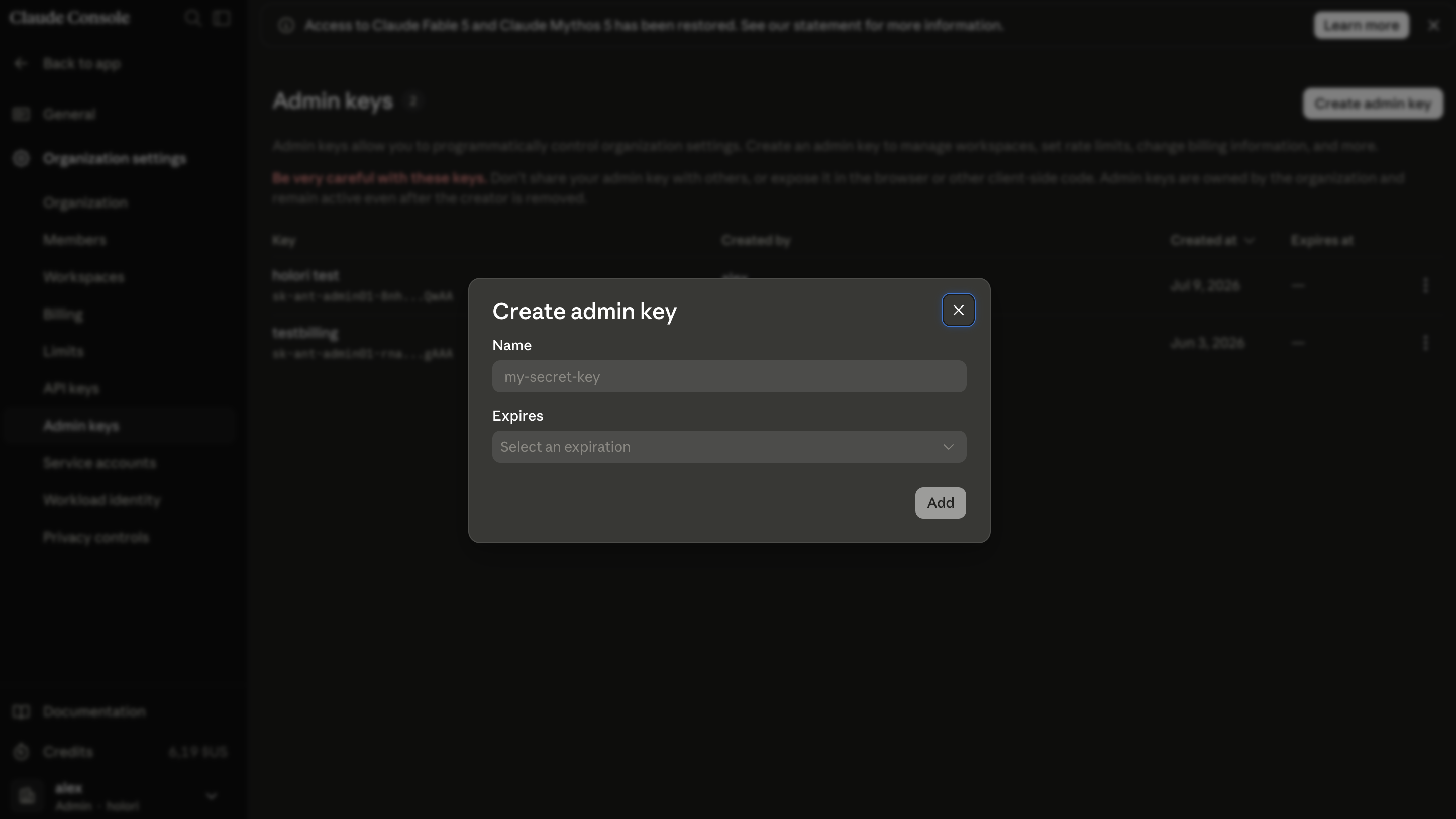Open the Billing page
The width and height of the screenshot is (1456, 819).
click(63, 314)
